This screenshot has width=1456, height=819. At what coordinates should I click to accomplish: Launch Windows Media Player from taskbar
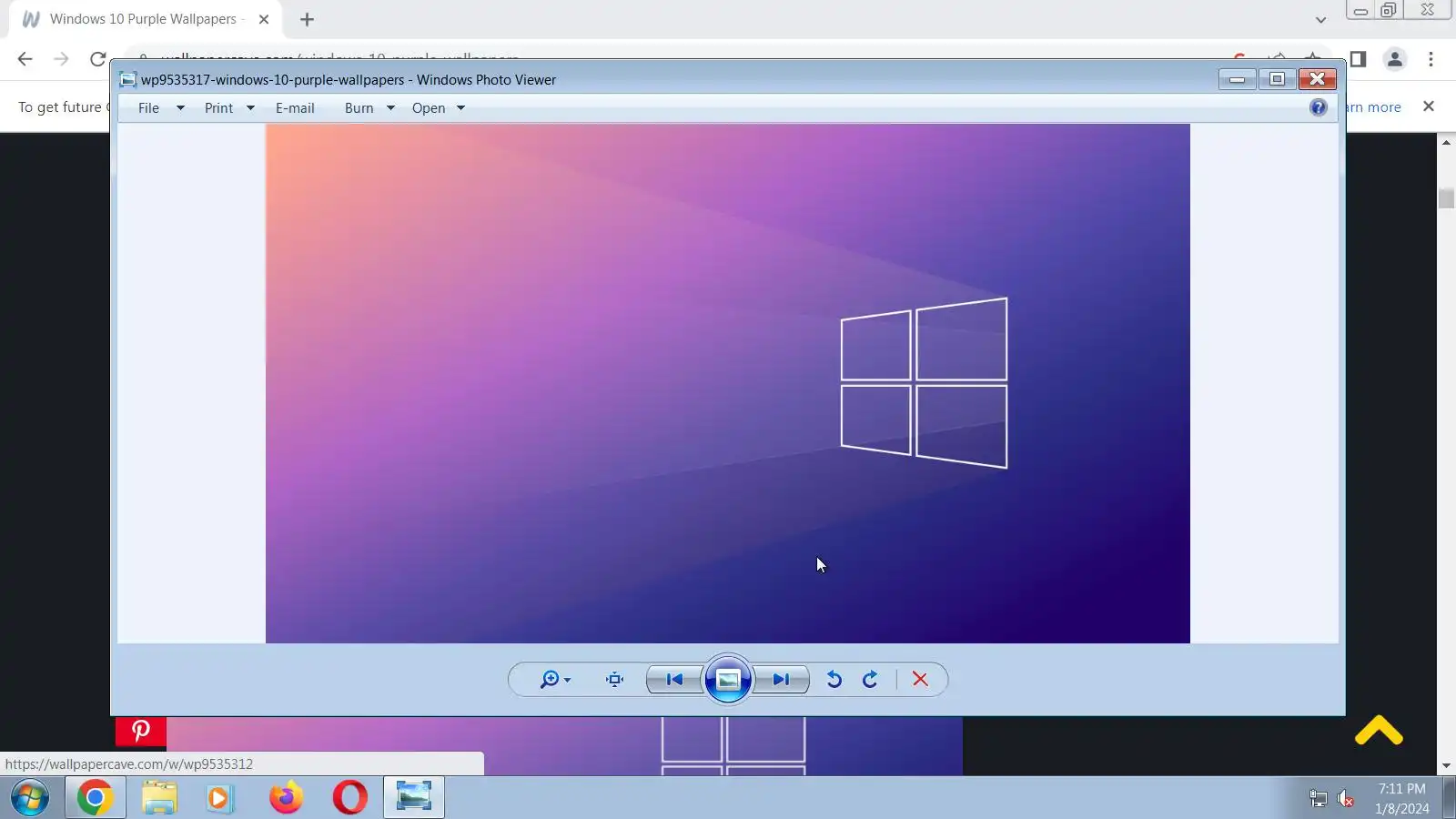click(218, 798)
